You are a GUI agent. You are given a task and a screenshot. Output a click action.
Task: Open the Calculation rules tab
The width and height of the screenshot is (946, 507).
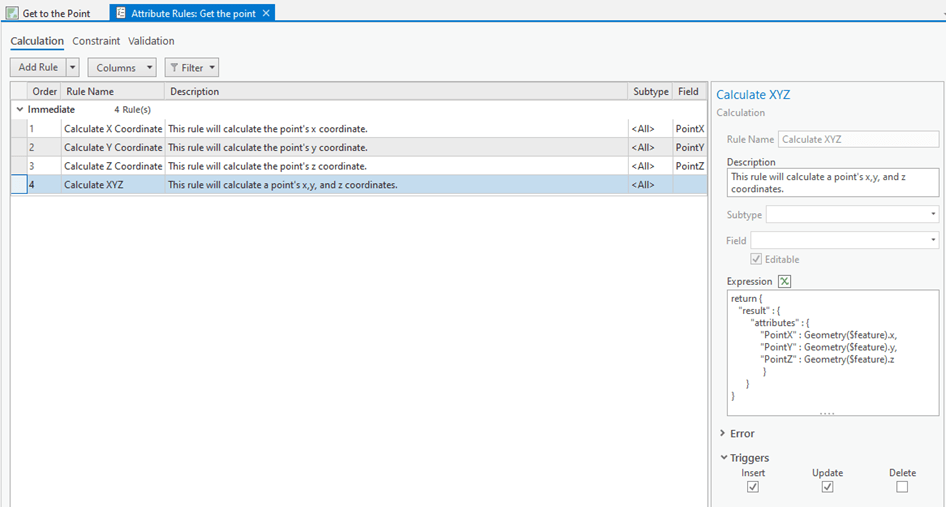point(37,41)
